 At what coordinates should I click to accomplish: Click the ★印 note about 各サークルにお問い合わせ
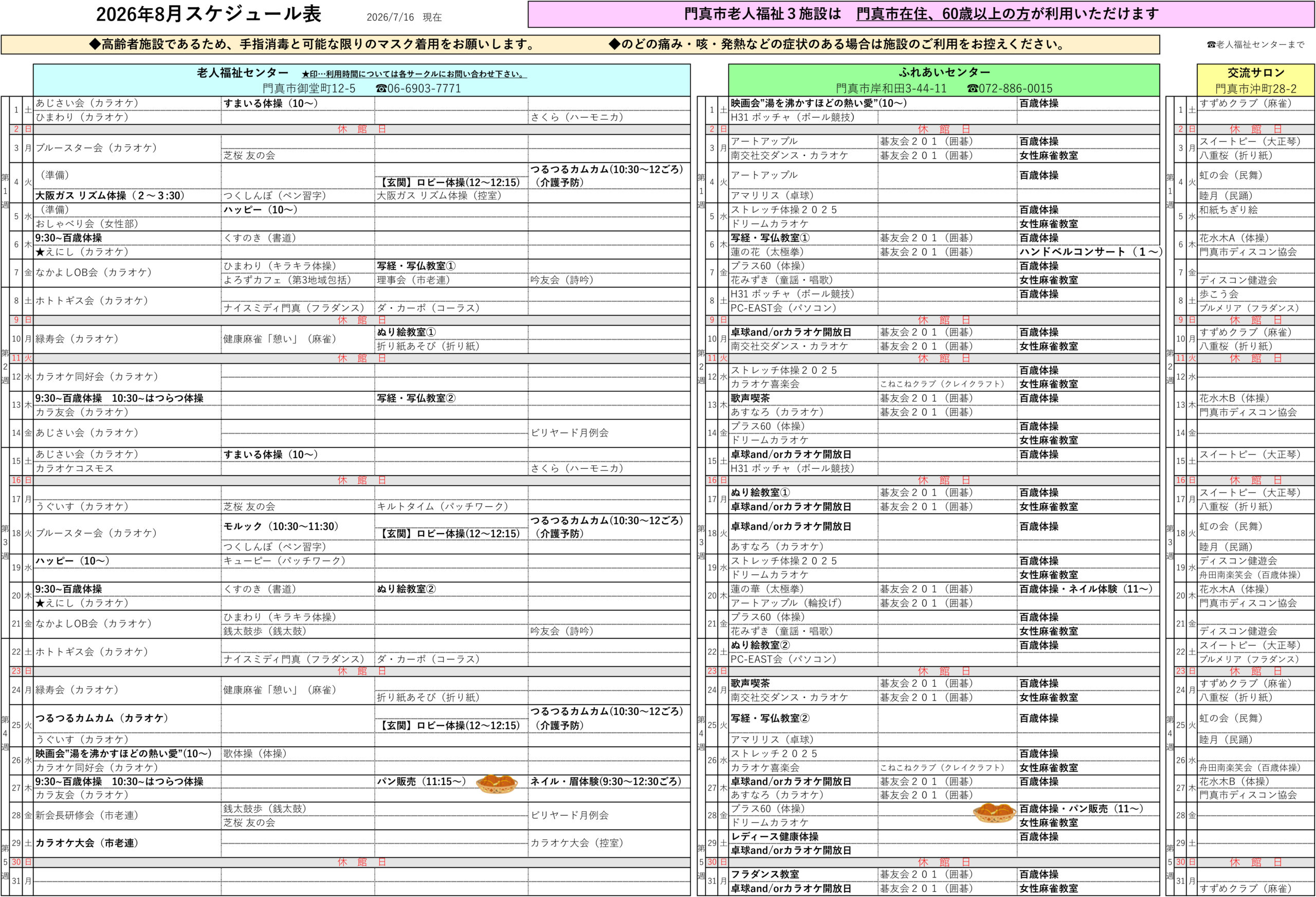pyautogui.click(x=414, y=74)
